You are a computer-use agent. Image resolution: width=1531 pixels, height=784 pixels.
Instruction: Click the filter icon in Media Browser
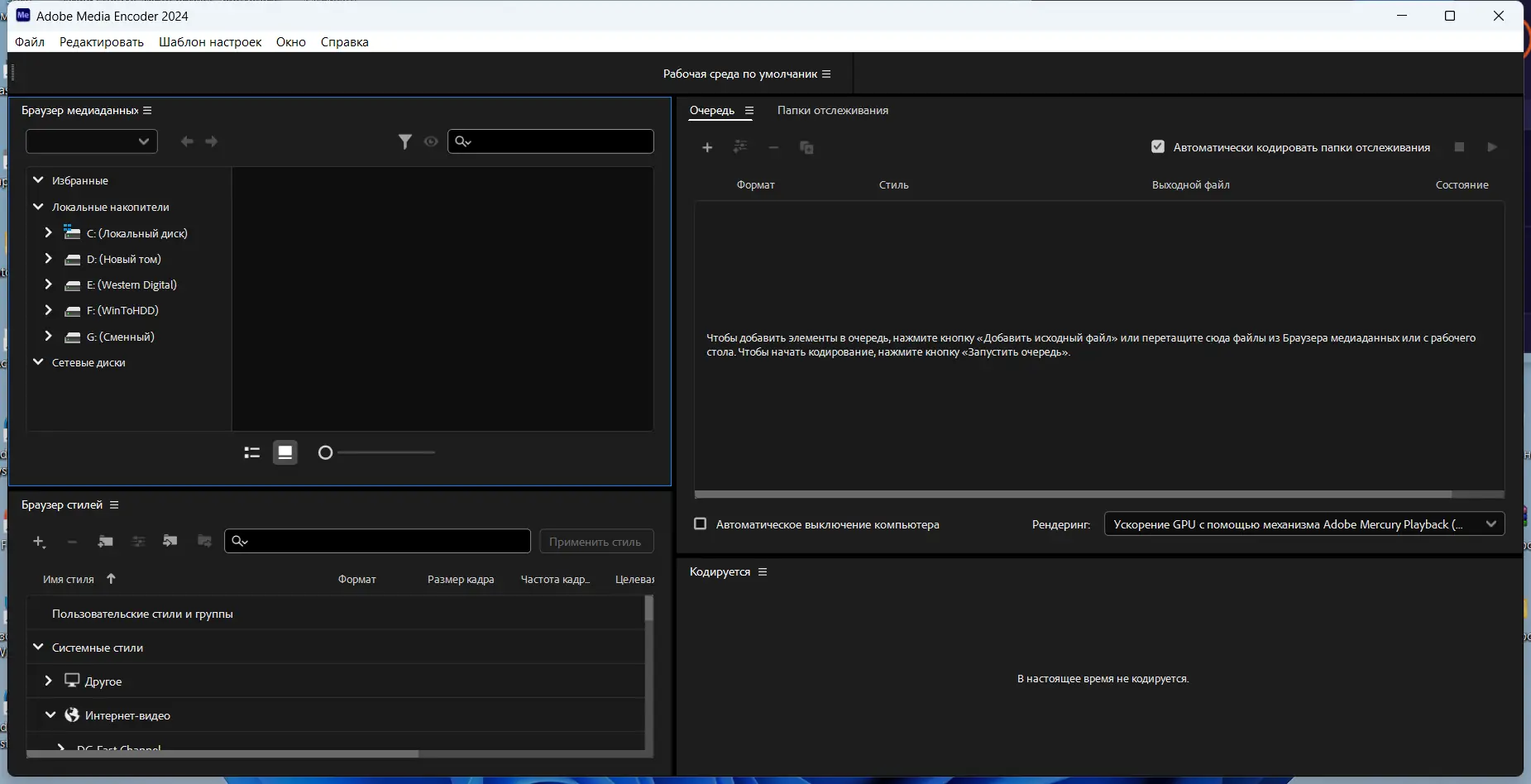(404, 141)
